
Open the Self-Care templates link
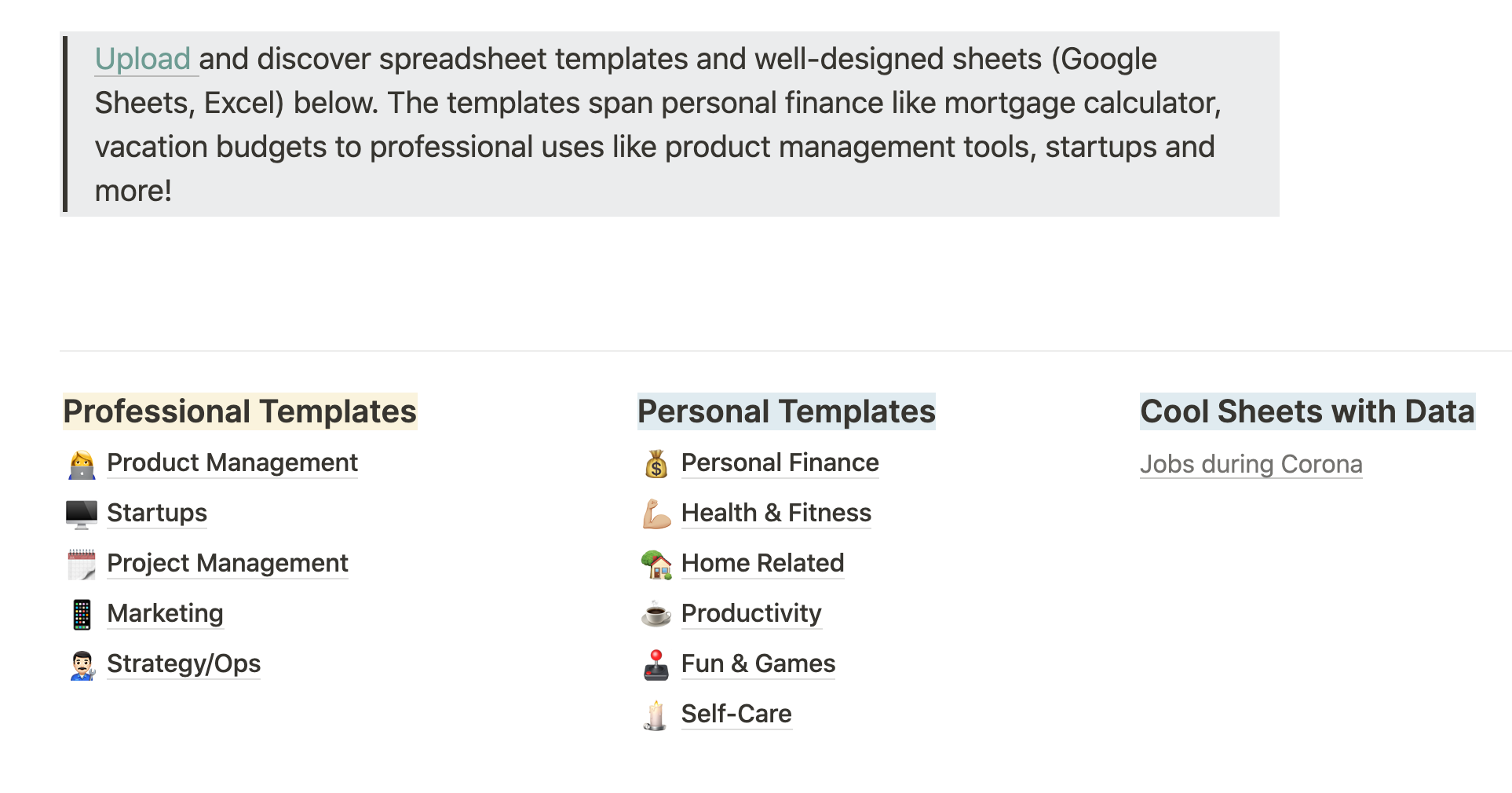pos(736,714)
